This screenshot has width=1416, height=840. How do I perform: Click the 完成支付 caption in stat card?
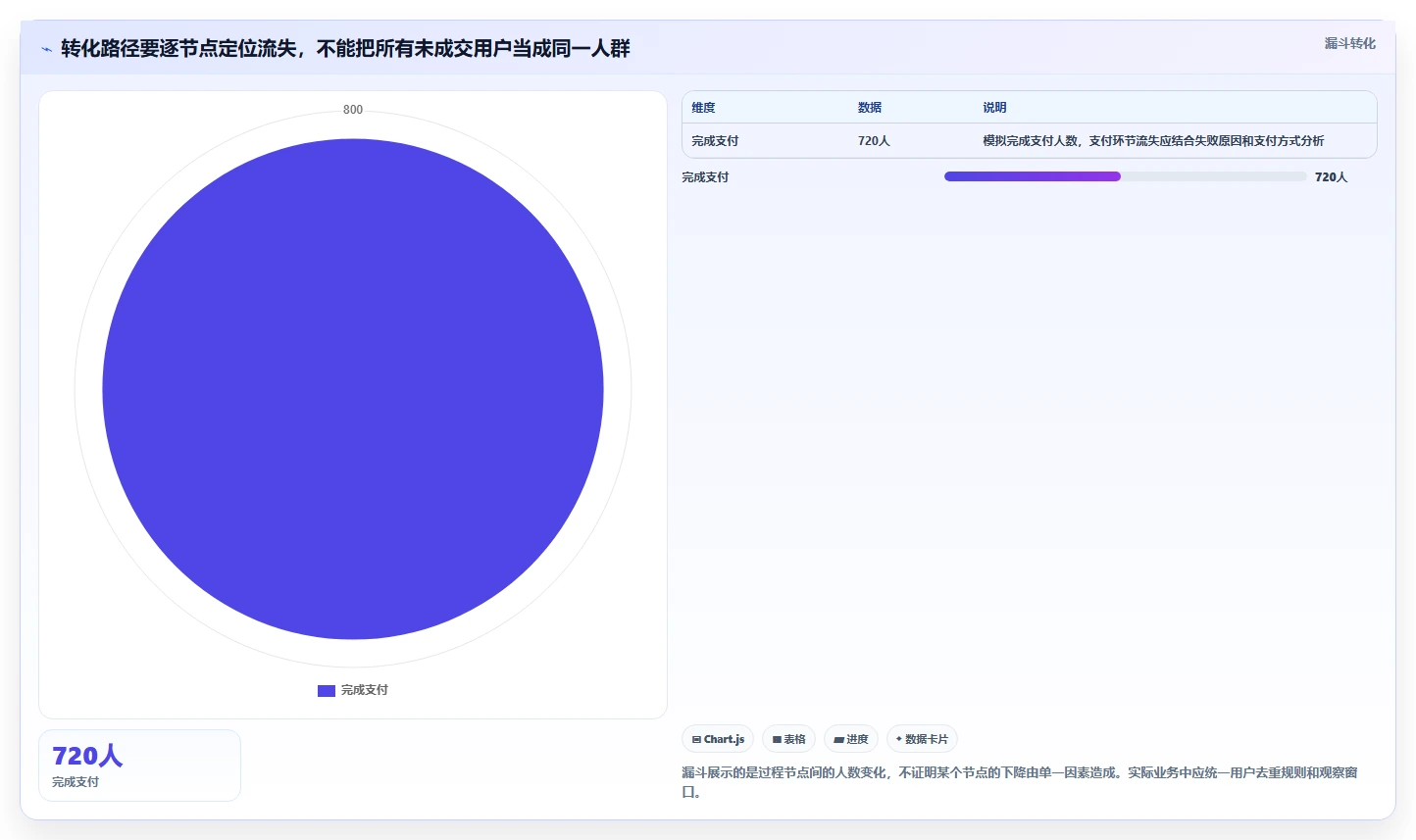pos(76,782)
